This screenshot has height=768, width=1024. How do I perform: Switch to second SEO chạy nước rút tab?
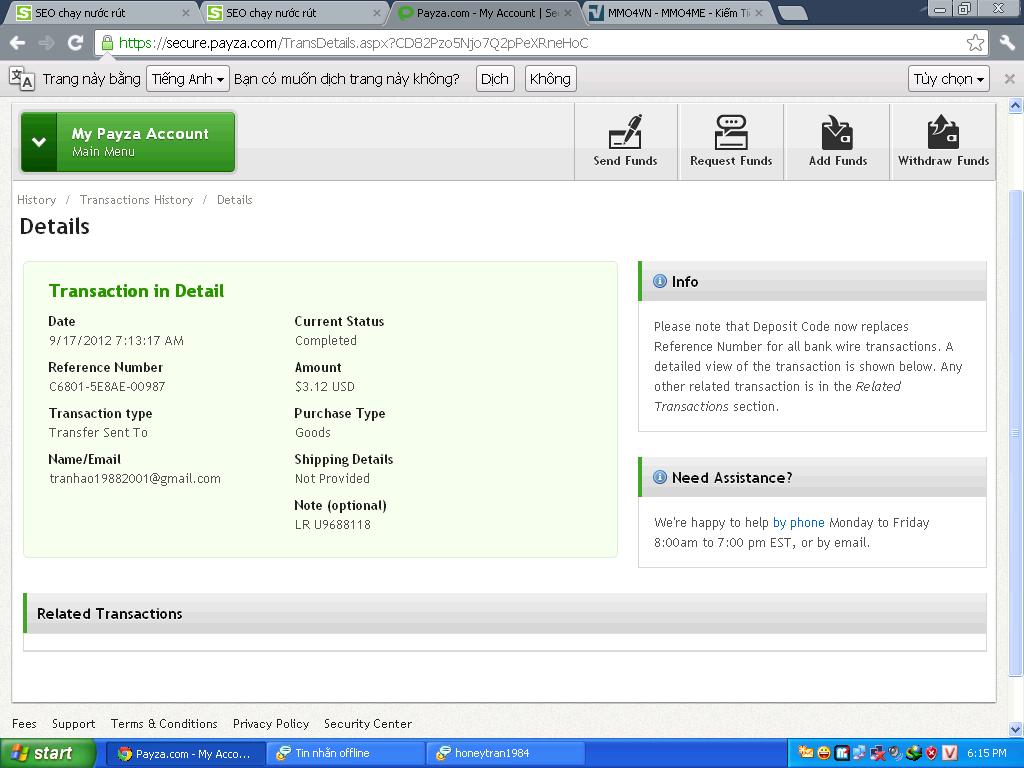point(293,13)
